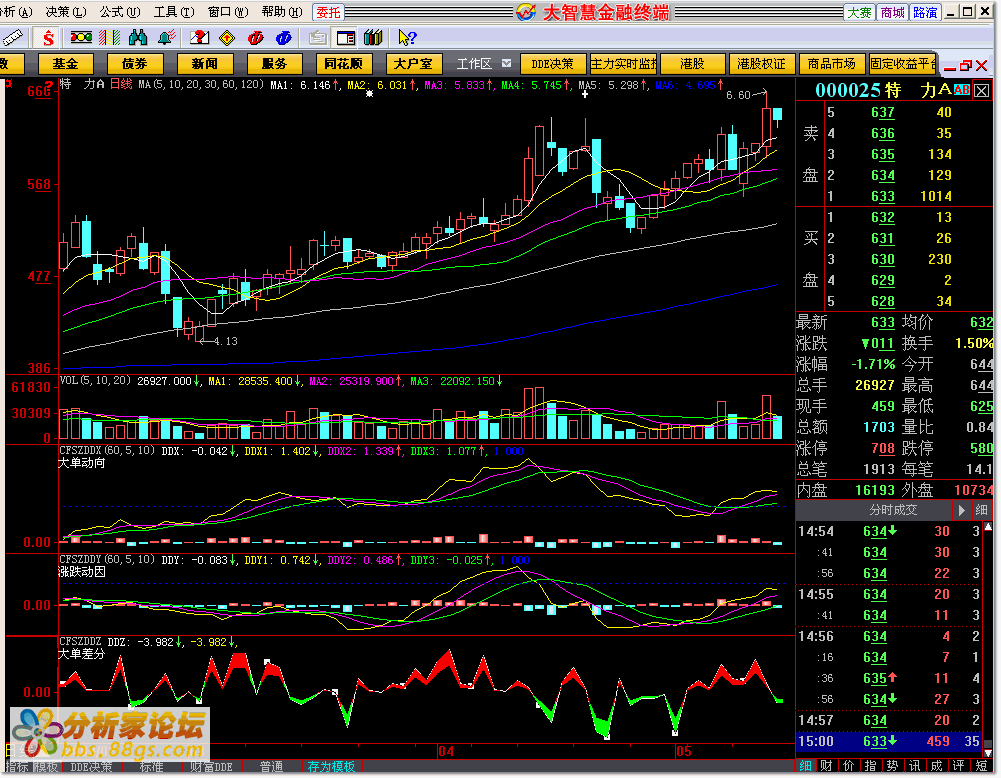
Task: Click the grayed clipboard toolbar icon
Action: click(x=317, y=38)
